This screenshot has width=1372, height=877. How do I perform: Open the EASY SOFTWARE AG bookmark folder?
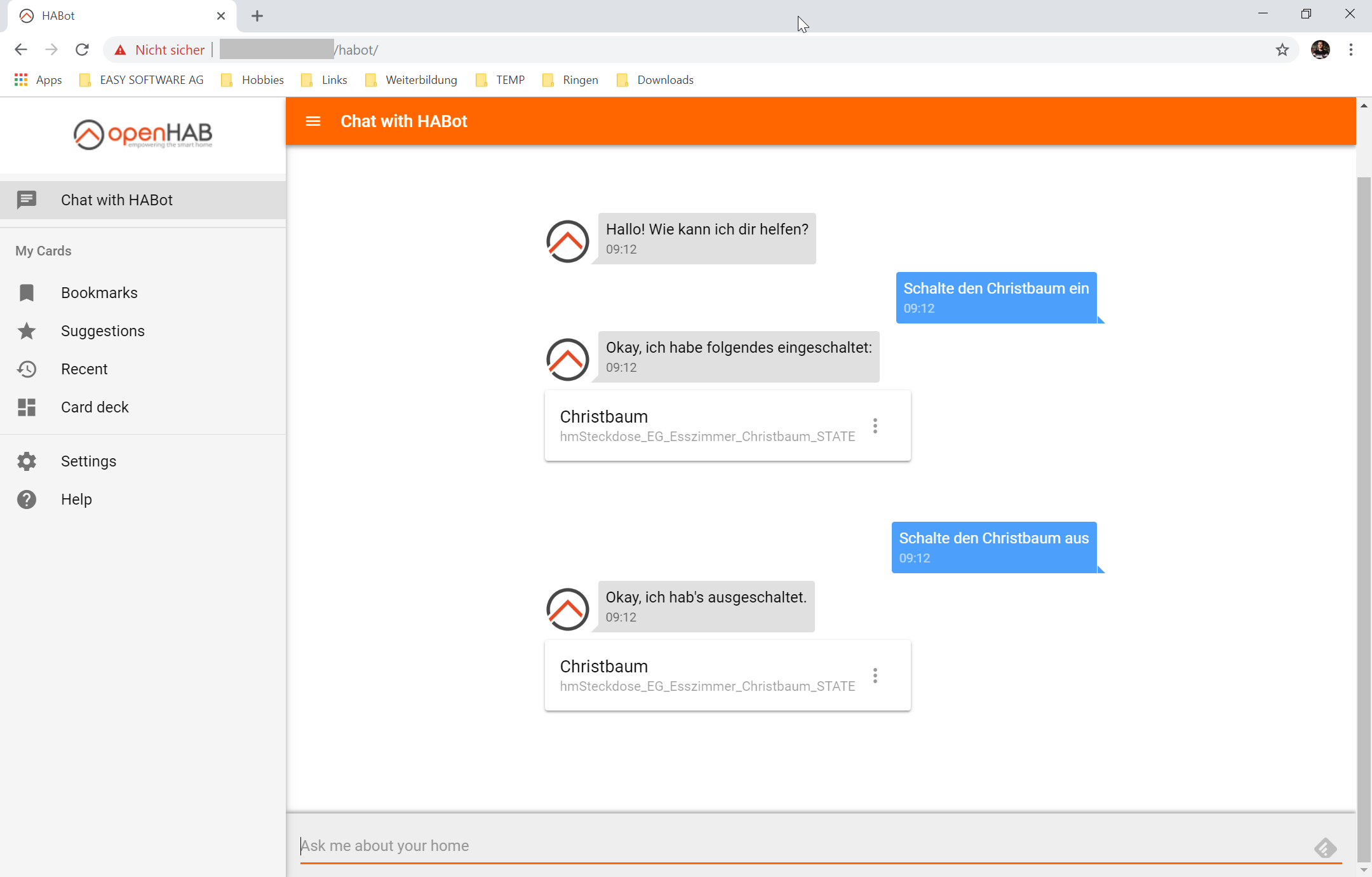(142, 80)
